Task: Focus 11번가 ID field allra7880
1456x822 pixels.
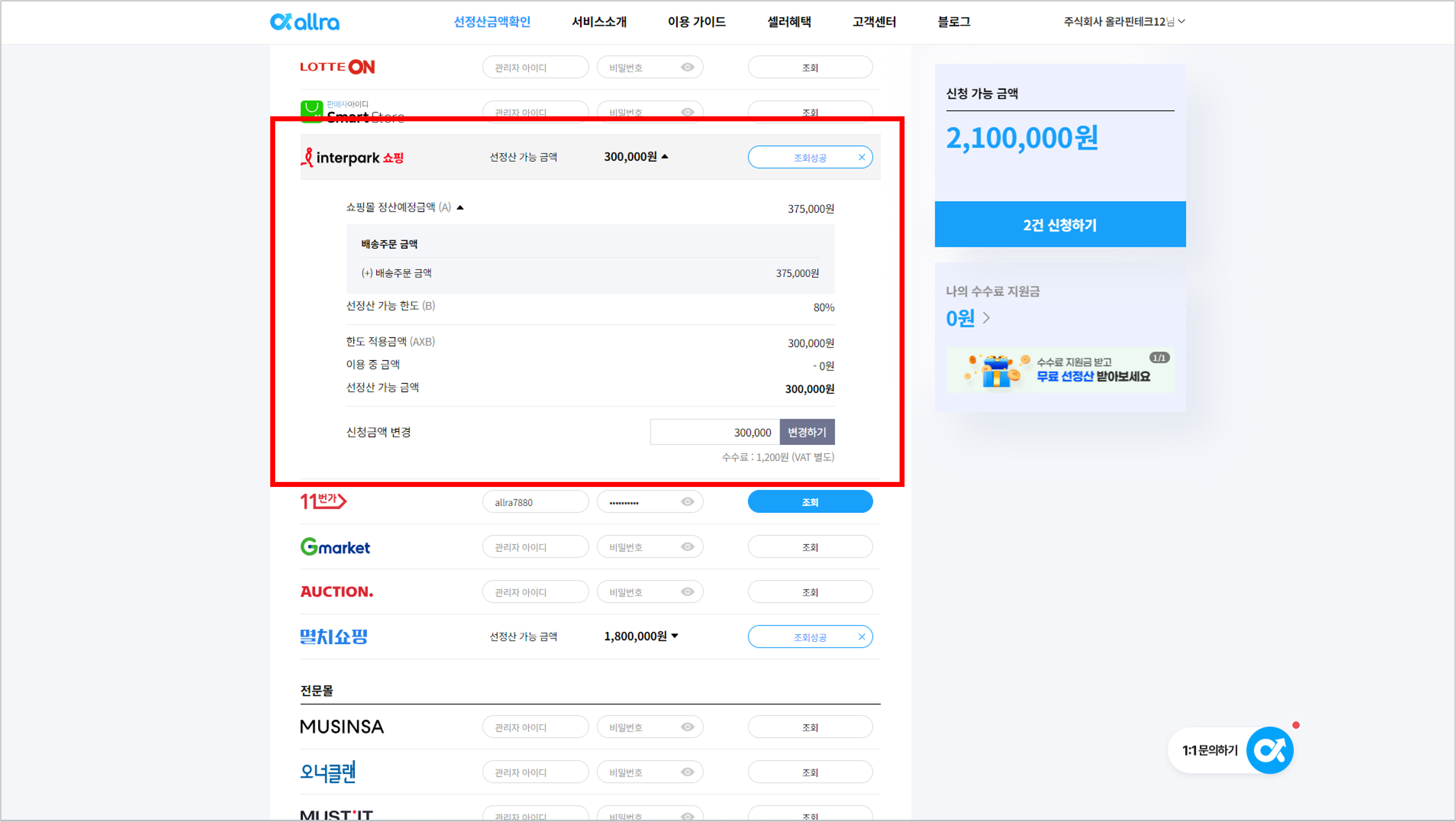Action: pyautogui.click(x=535, y=502)
